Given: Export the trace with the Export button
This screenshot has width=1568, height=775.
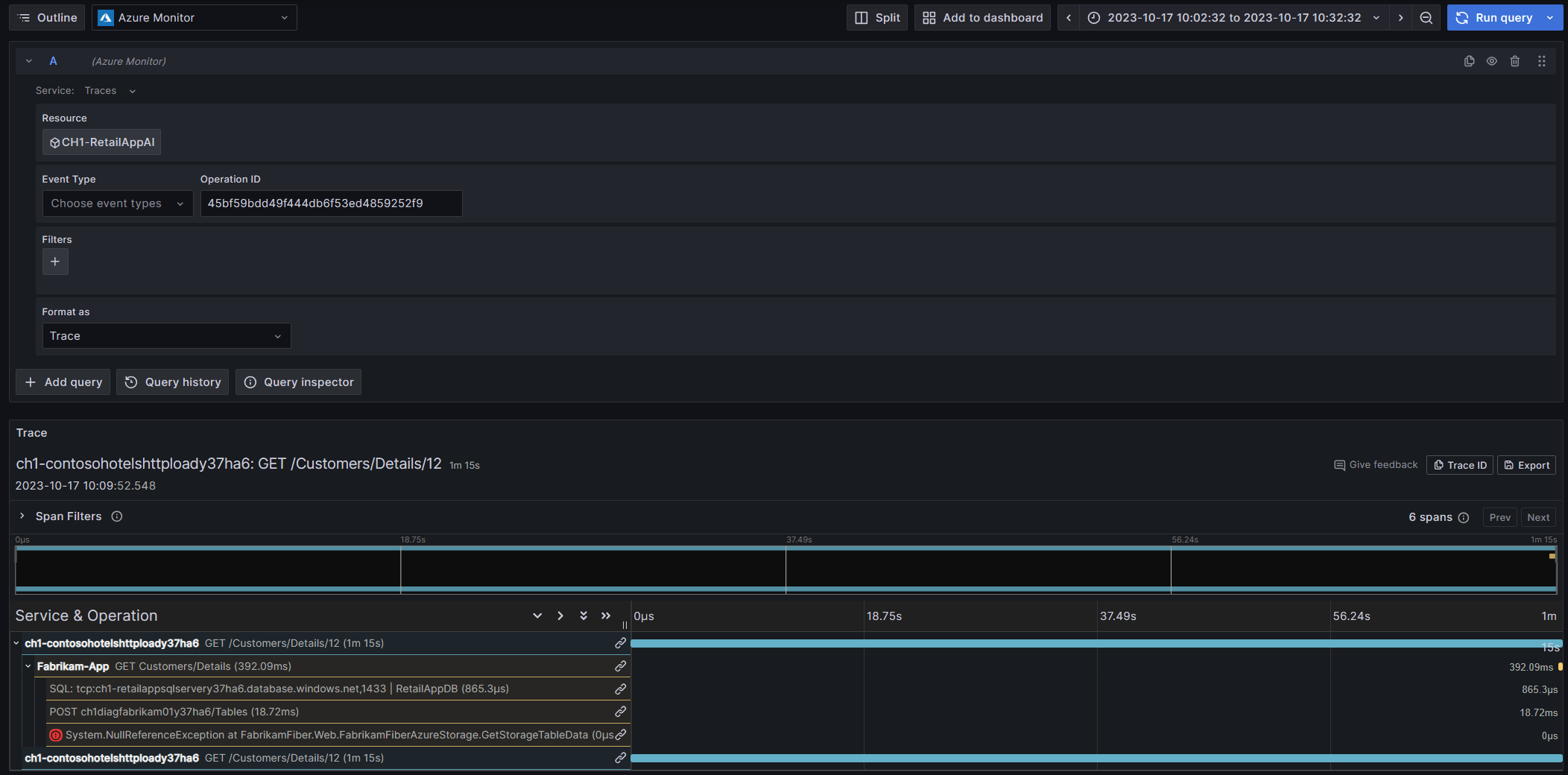Looking at the screenshot, I should pos(1526,465).
